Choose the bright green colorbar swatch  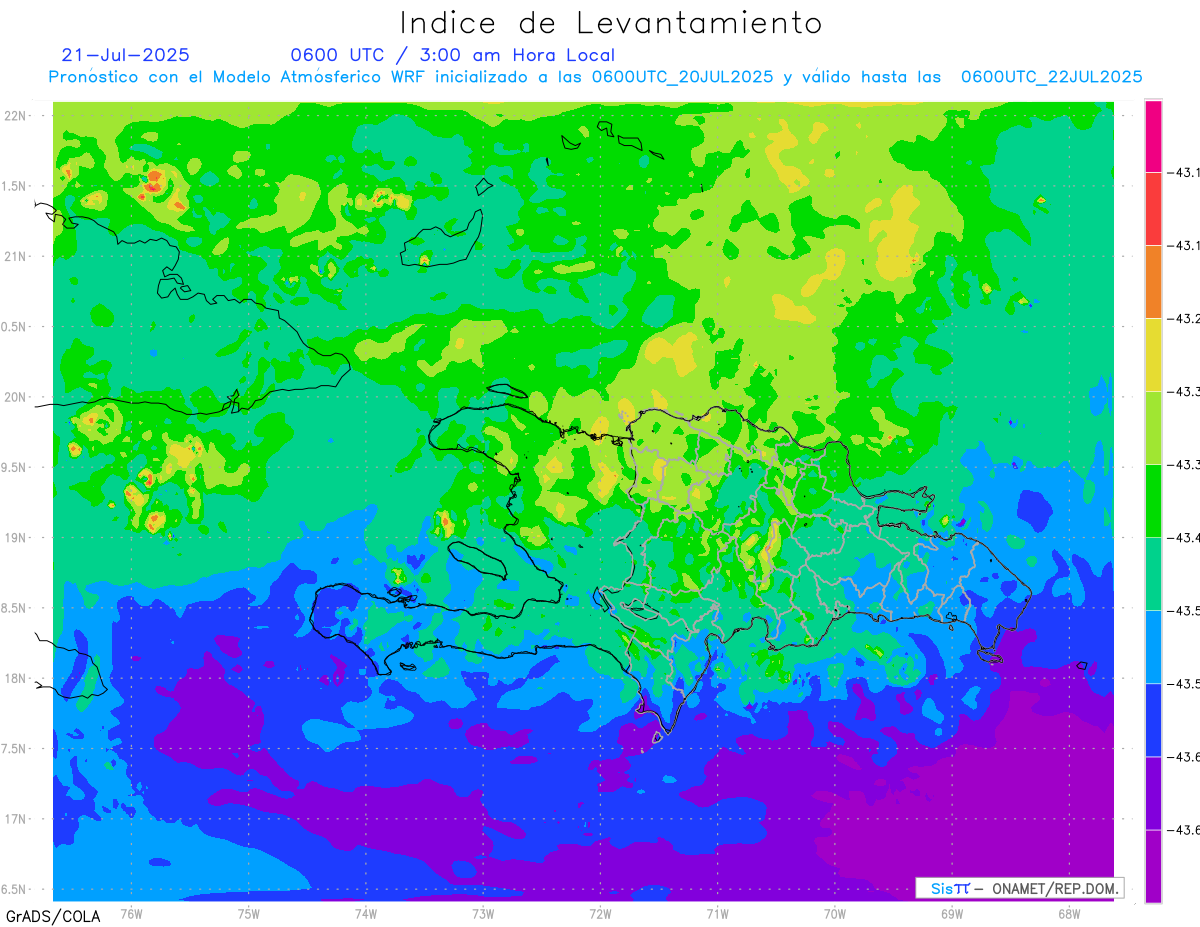[1153, 501]
